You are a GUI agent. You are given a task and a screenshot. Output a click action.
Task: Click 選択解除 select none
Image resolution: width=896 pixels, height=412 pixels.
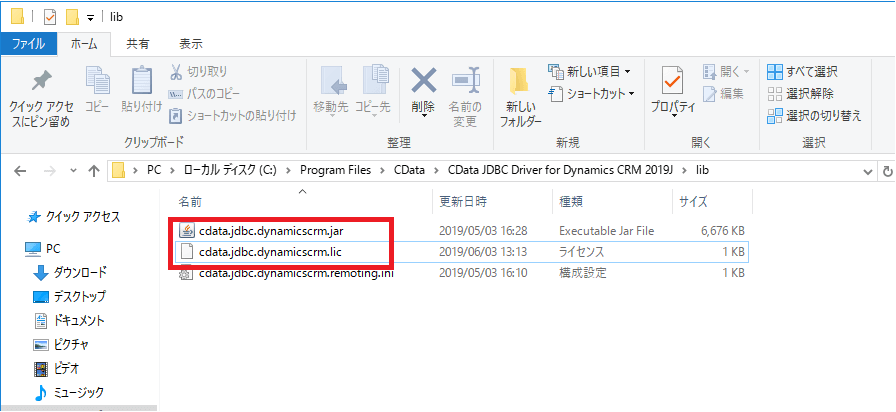[800, 94]
